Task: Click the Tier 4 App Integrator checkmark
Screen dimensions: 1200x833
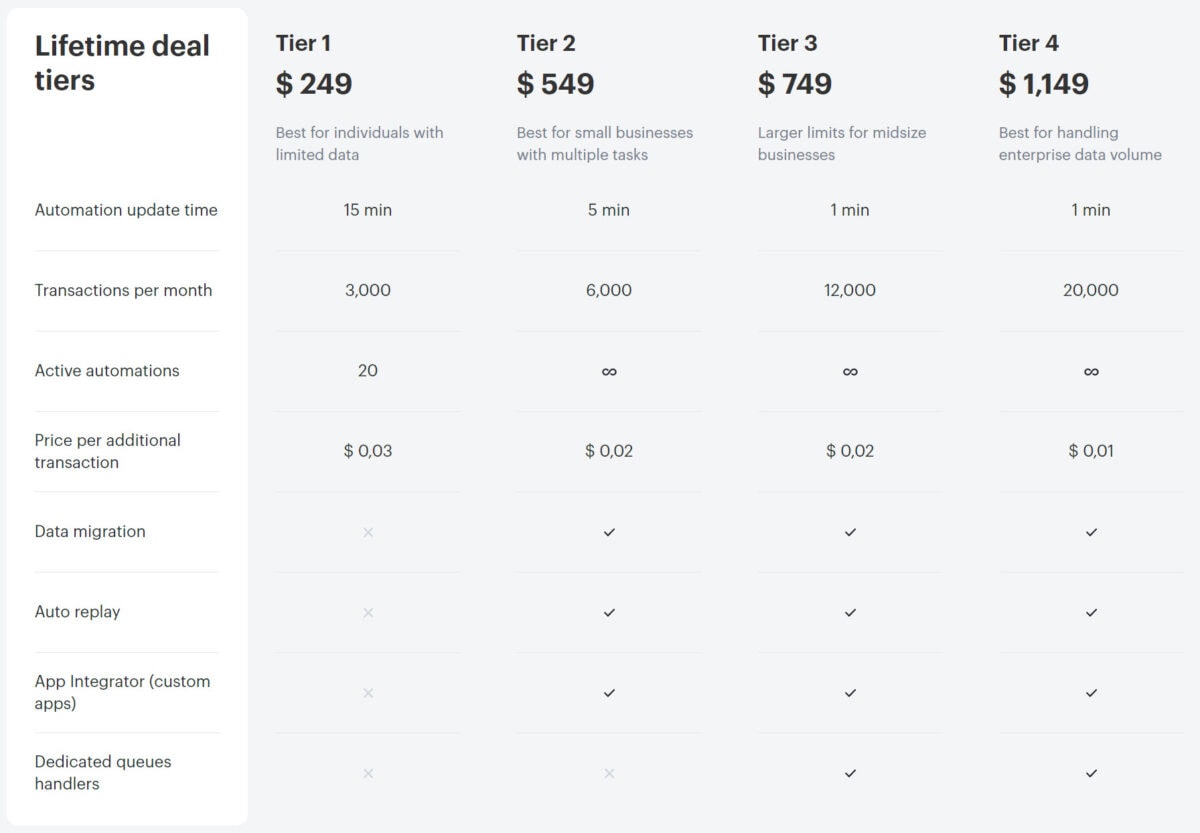Action: [x=1091, y=692]
